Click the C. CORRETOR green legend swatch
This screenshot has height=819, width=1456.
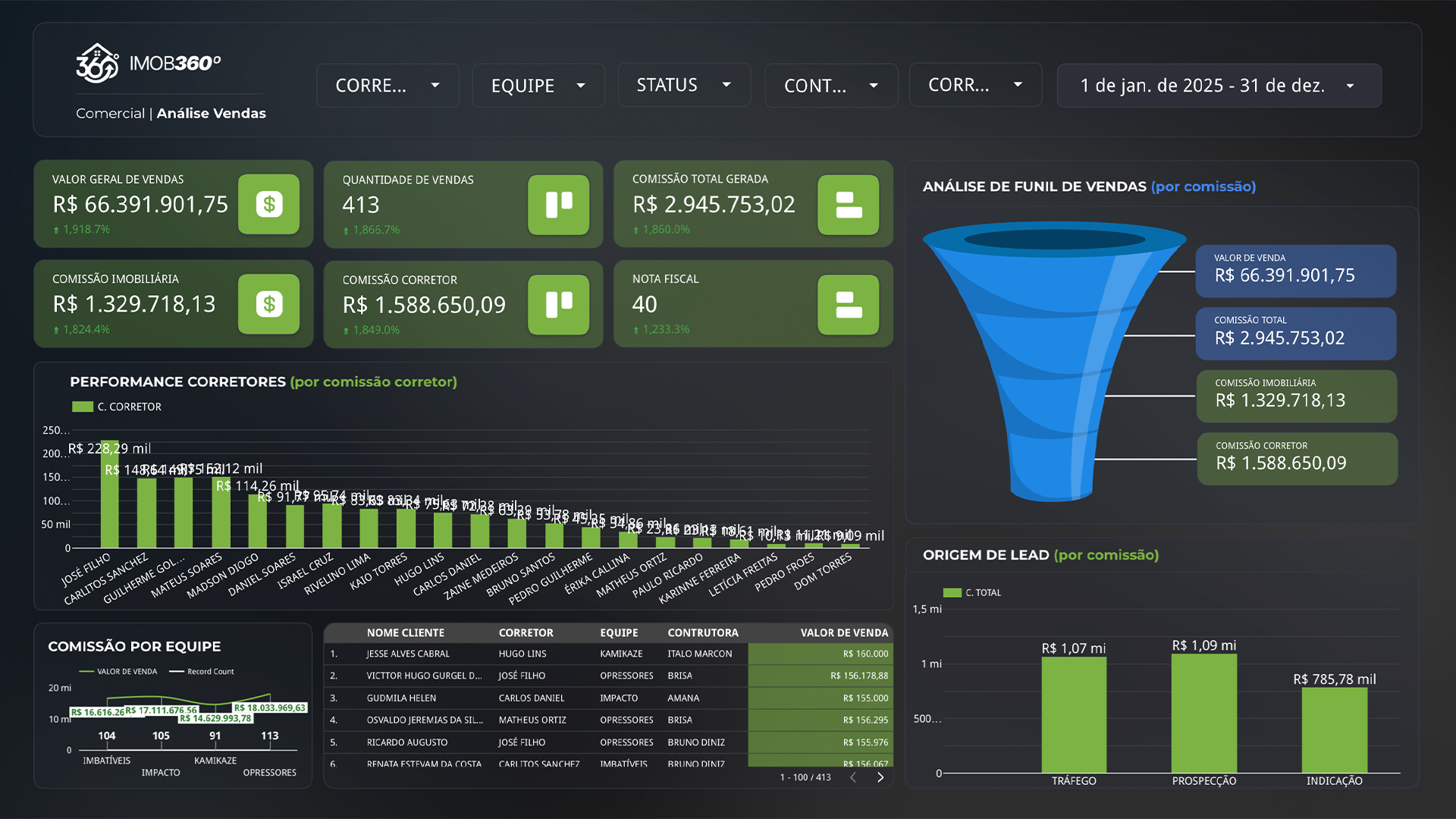[x=82, y=407]
